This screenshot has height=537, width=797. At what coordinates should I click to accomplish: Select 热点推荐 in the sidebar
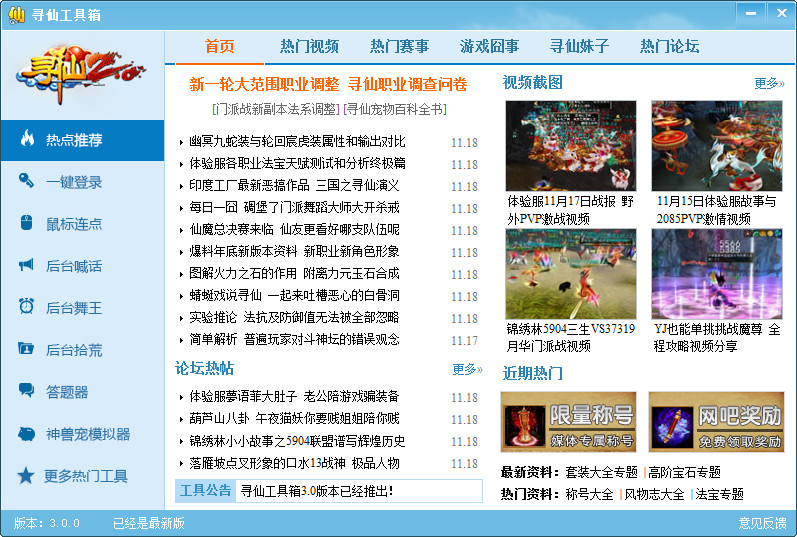82,140
